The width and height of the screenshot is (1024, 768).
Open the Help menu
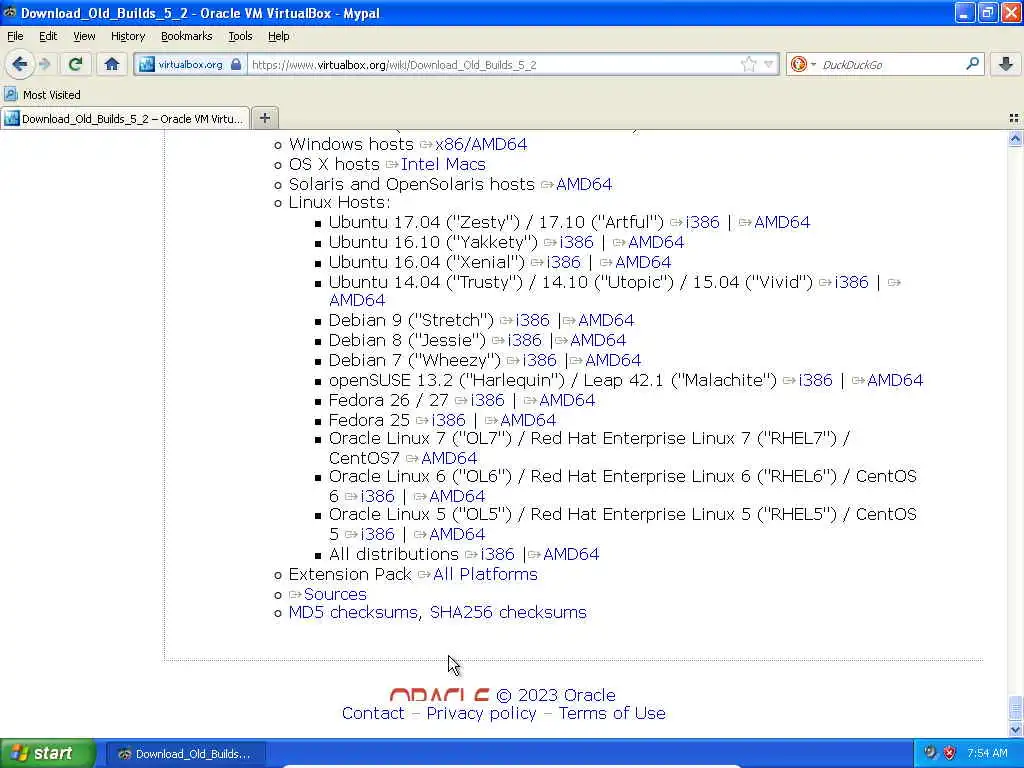(x=278, y=36)
